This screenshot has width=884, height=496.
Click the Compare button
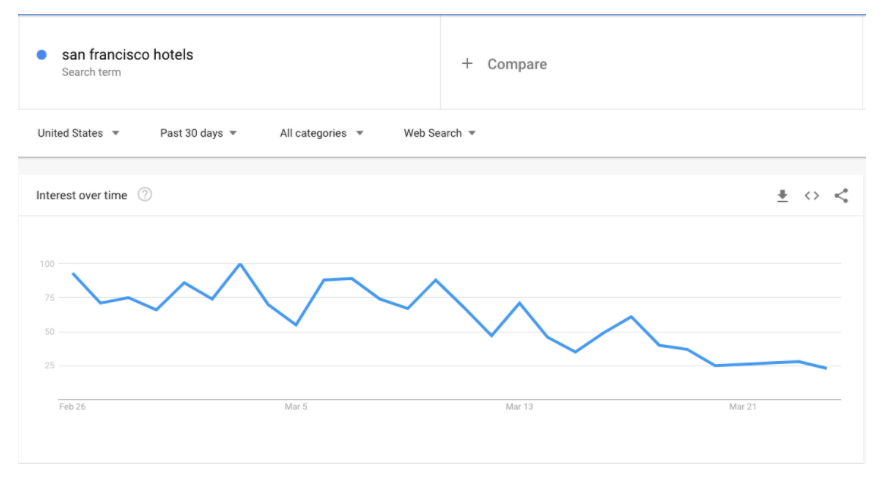[516, 64]
